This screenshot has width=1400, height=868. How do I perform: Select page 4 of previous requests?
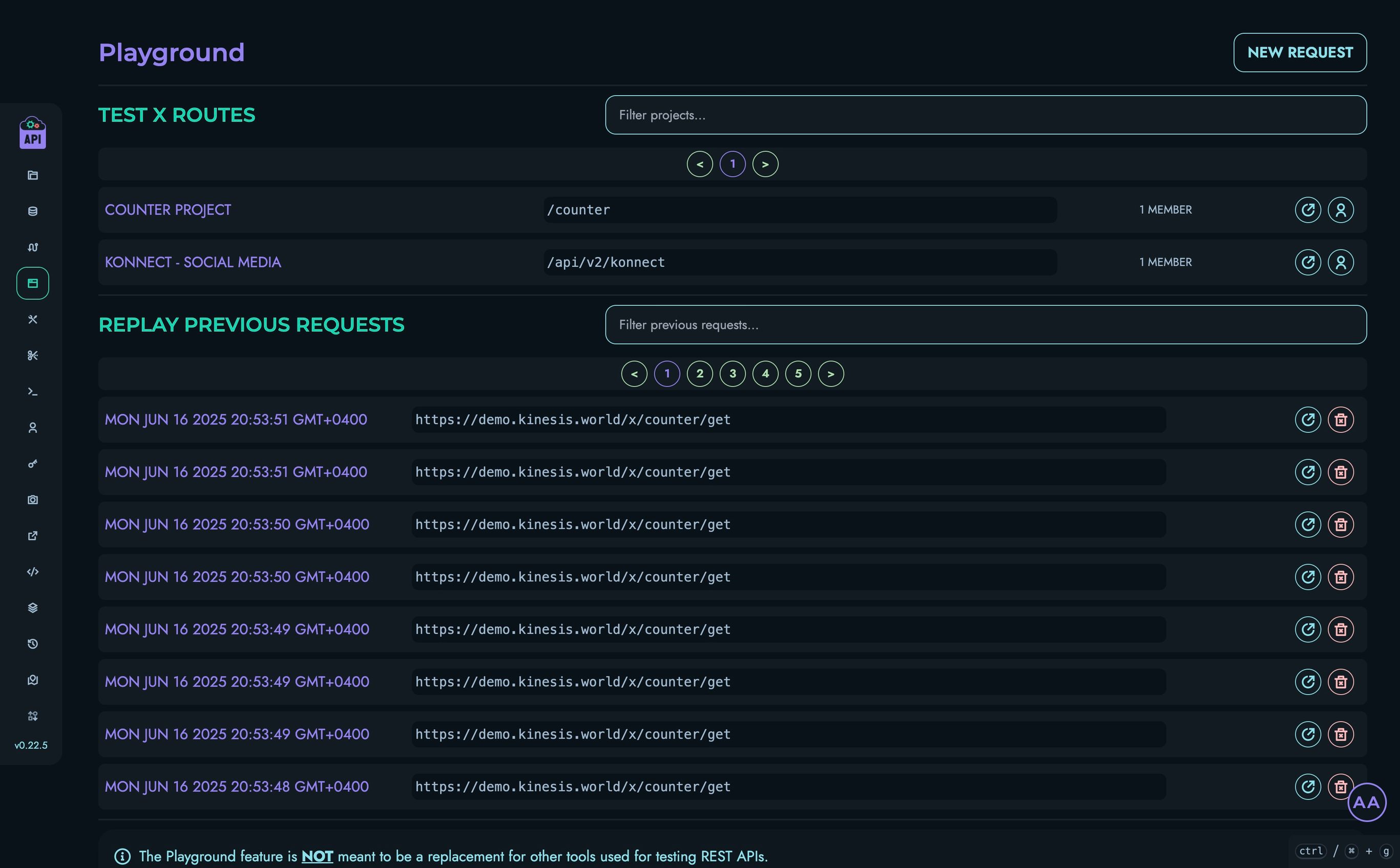pyautogui.click(x=765, y=374)
